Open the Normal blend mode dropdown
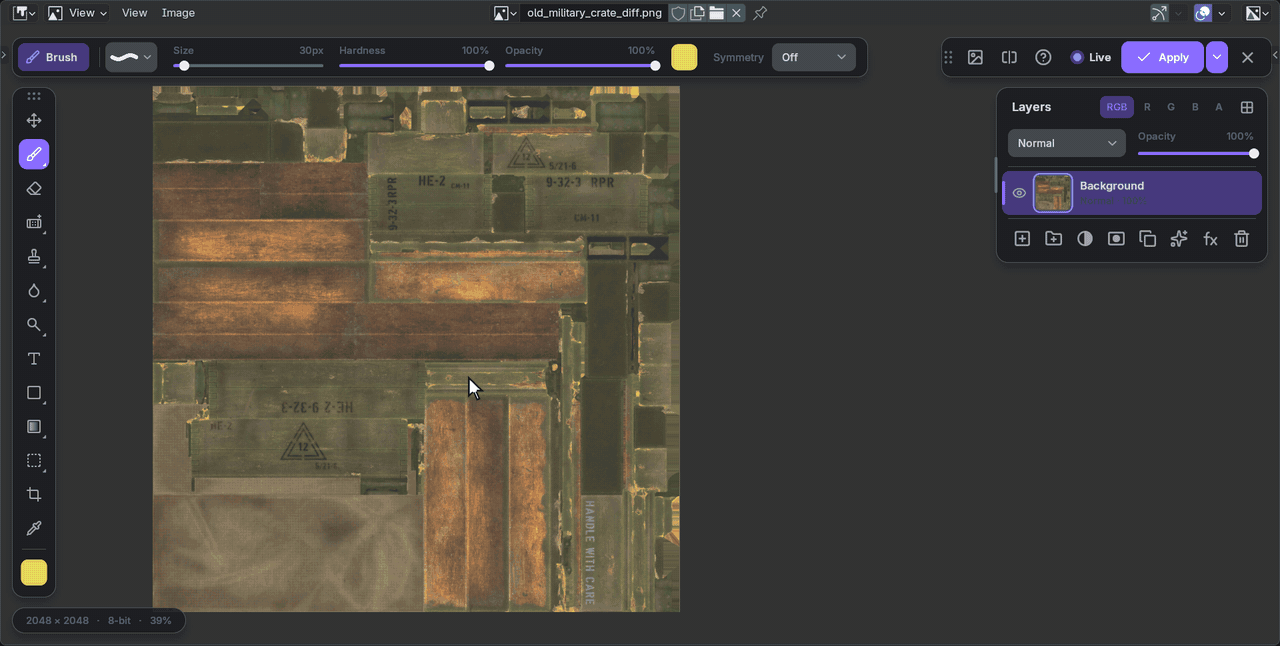1280x646 pixels. click(1066, 143)
